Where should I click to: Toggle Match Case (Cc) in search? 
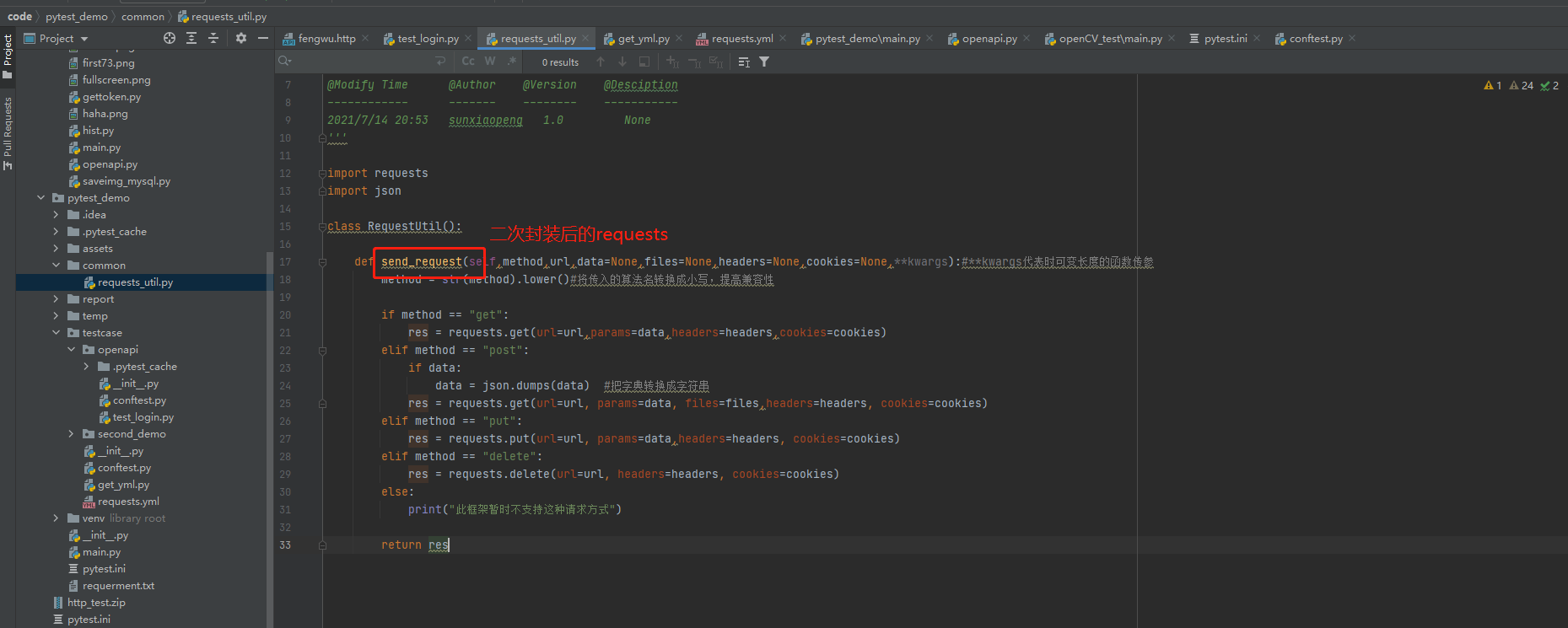(468, 62)
